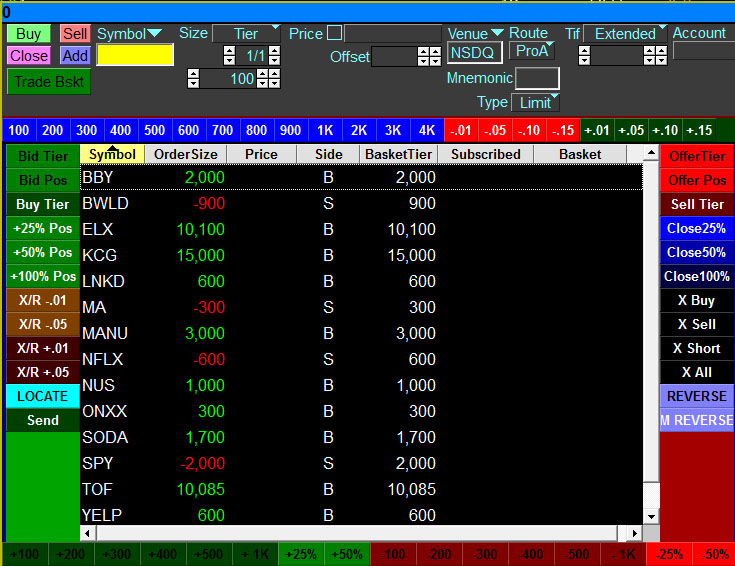
Task: Click the Send button
Action: [43, 420]
